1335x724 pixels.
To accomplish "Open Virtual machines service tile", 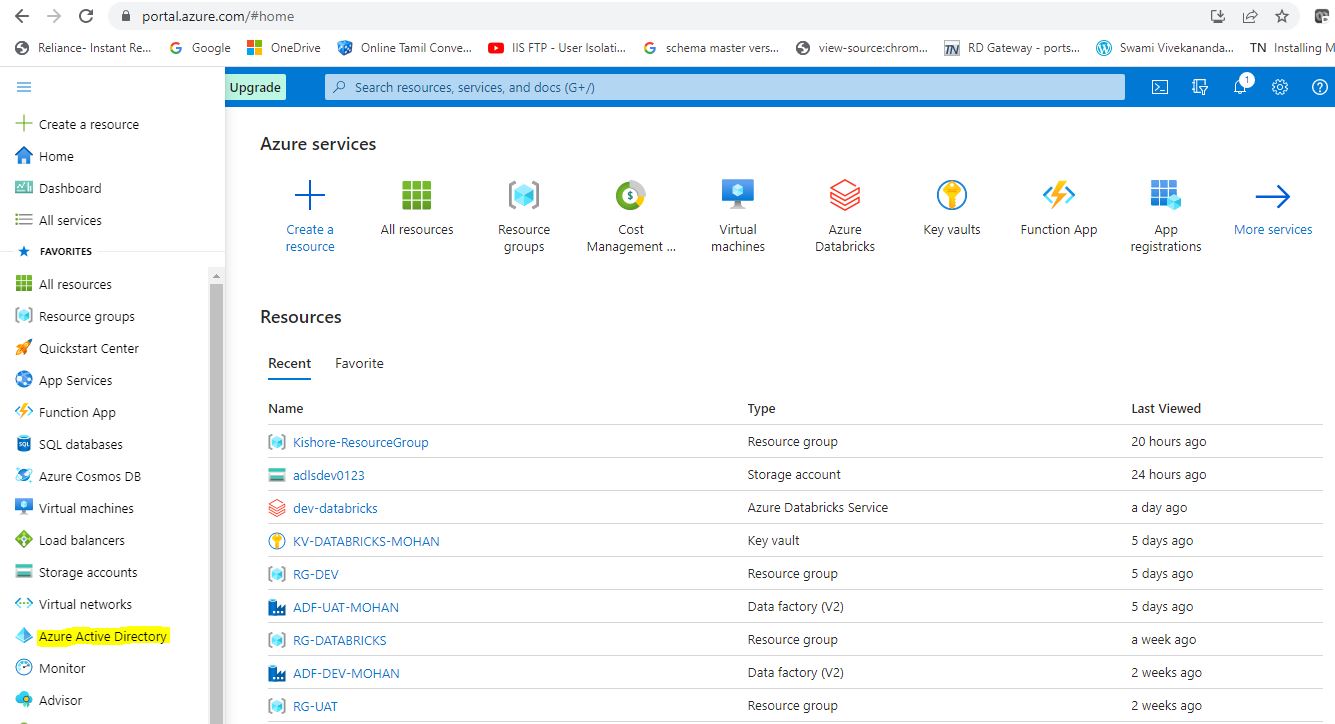I will 737,196.
